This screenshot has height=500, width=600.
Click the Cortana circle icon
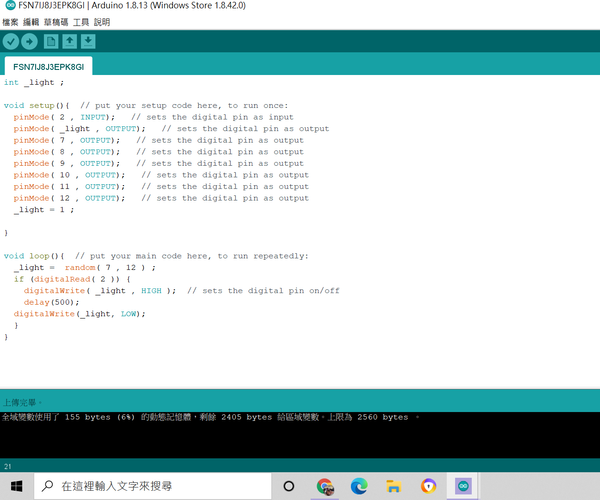(289, 486)
